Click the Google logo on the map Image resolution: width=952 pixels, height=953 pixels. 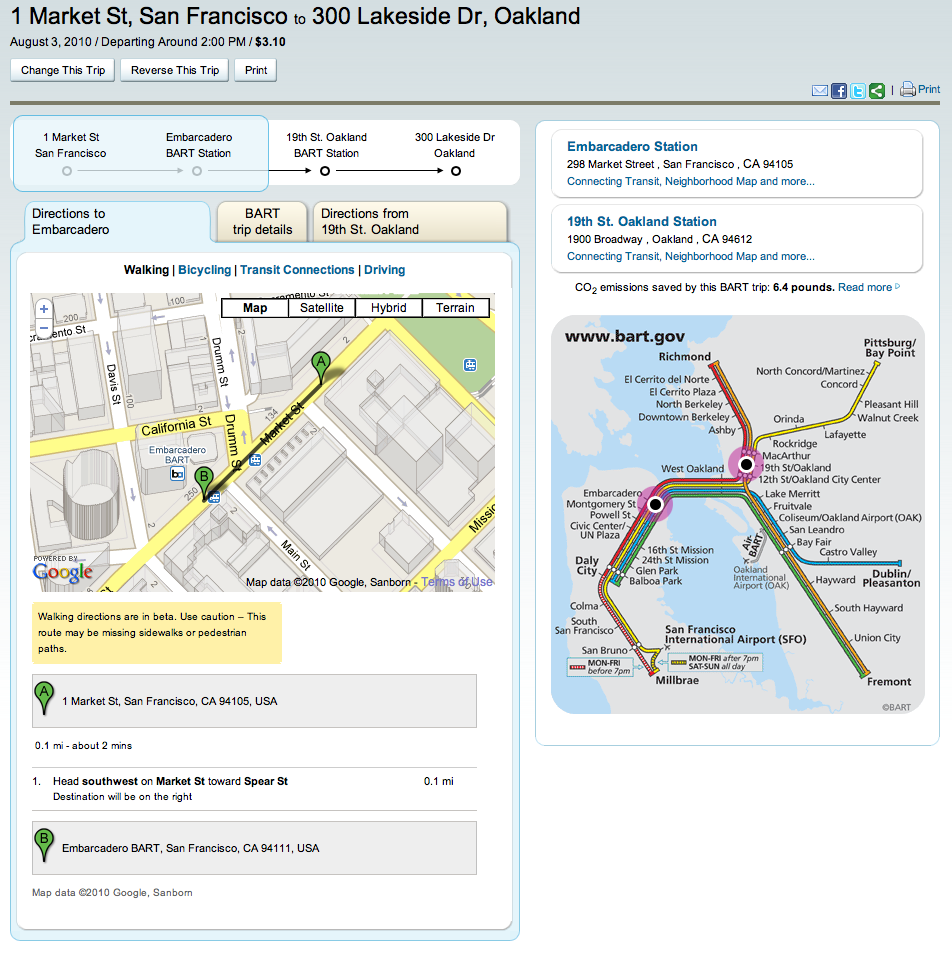coord(63,572)
